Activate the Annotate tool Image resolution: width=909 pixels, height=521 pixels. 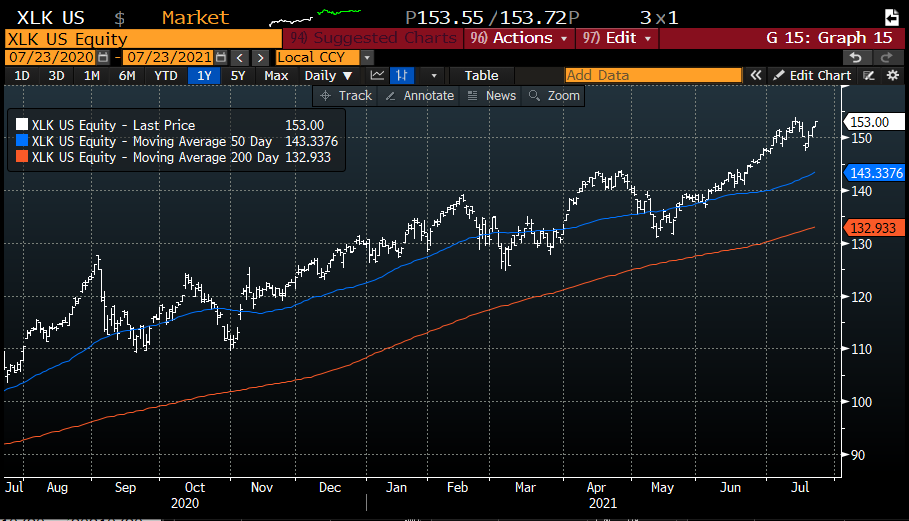click(x=420, y=96)
